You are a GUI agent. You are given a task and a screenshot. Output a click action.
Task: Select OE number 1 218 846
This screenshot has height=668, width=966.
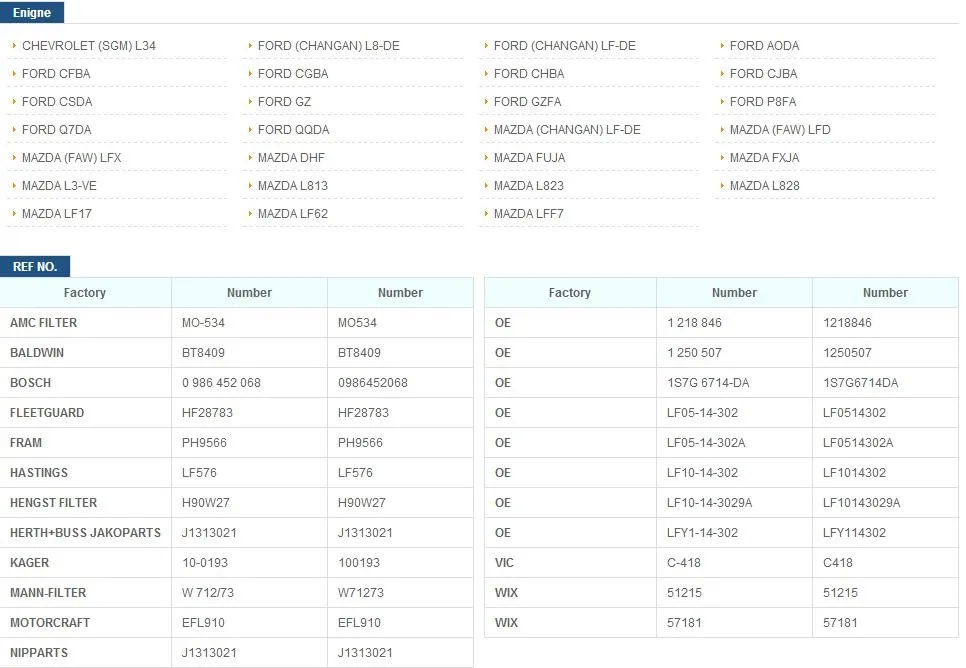tap(694, 323)
